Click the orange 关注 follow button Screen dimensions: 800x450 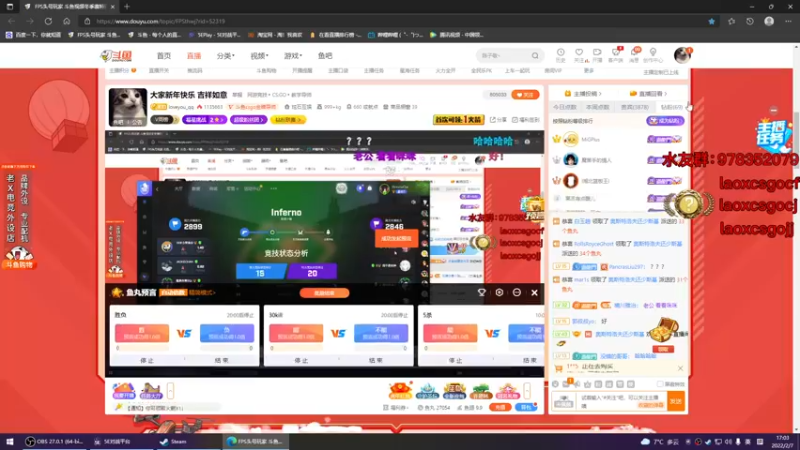[x=525, y=94]
